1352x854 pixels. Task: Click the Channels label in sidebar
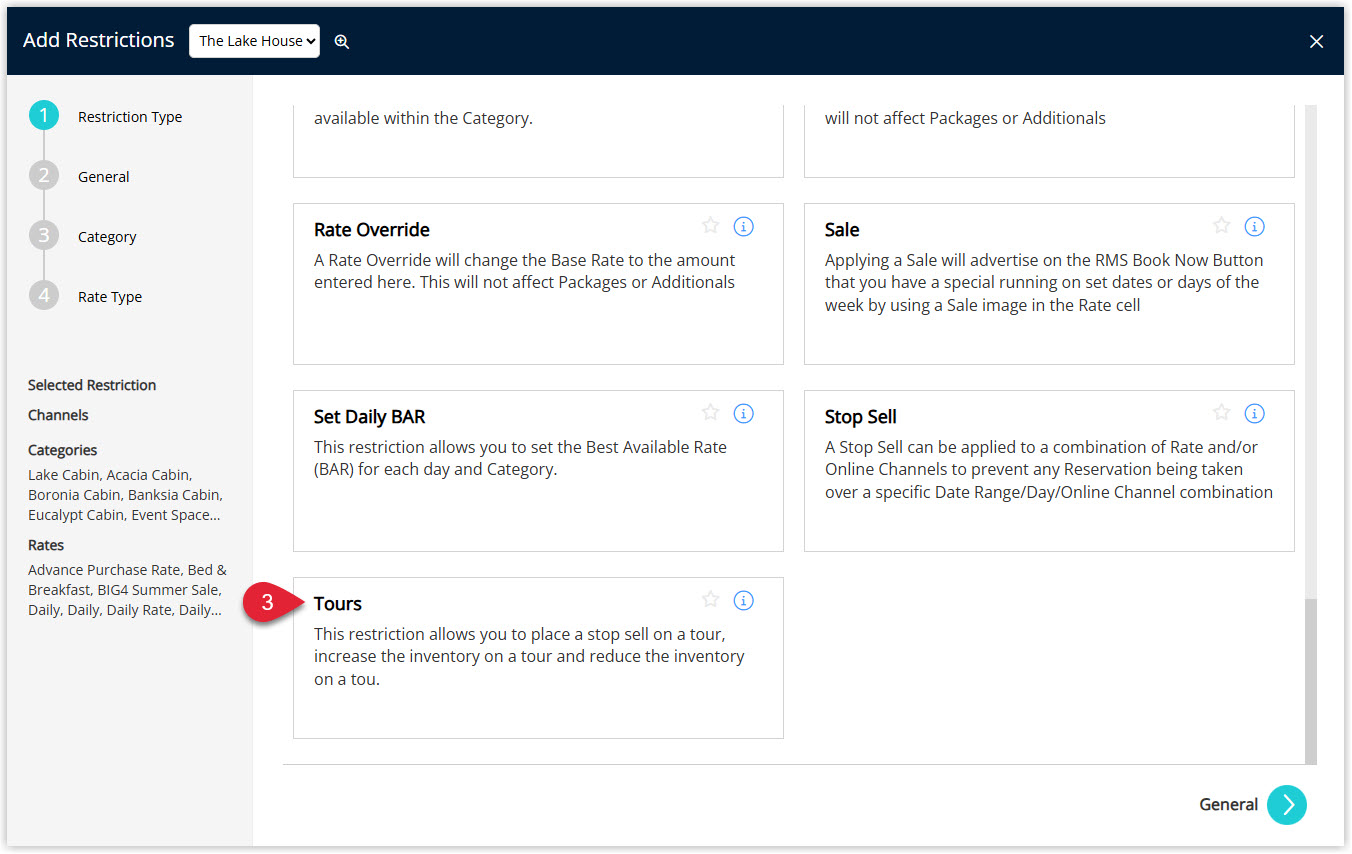click(x=58, y=415)
